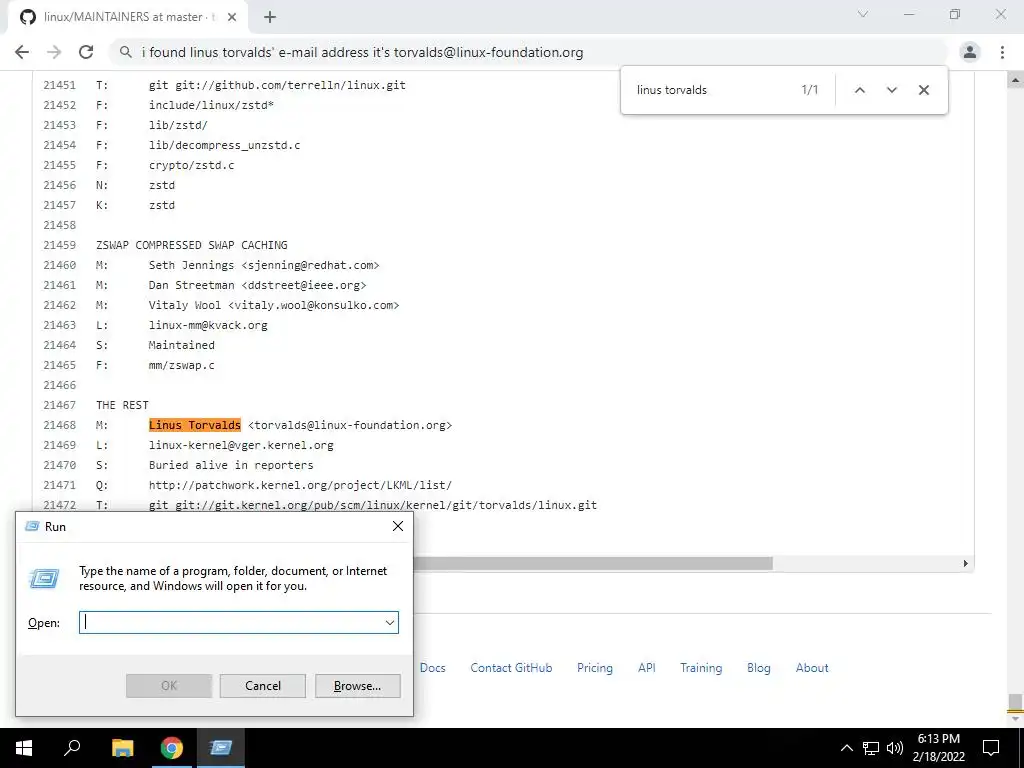1024x768 pixels.
Task: Open the Chrome three-dot menu
Action: 1002,52
